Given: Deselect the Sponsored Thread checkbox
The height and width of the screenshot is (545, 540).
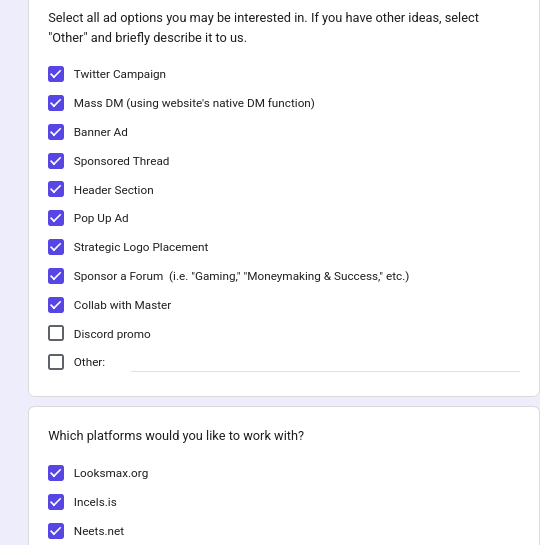Looking at the screenshot, I should (x=56, y=161).
